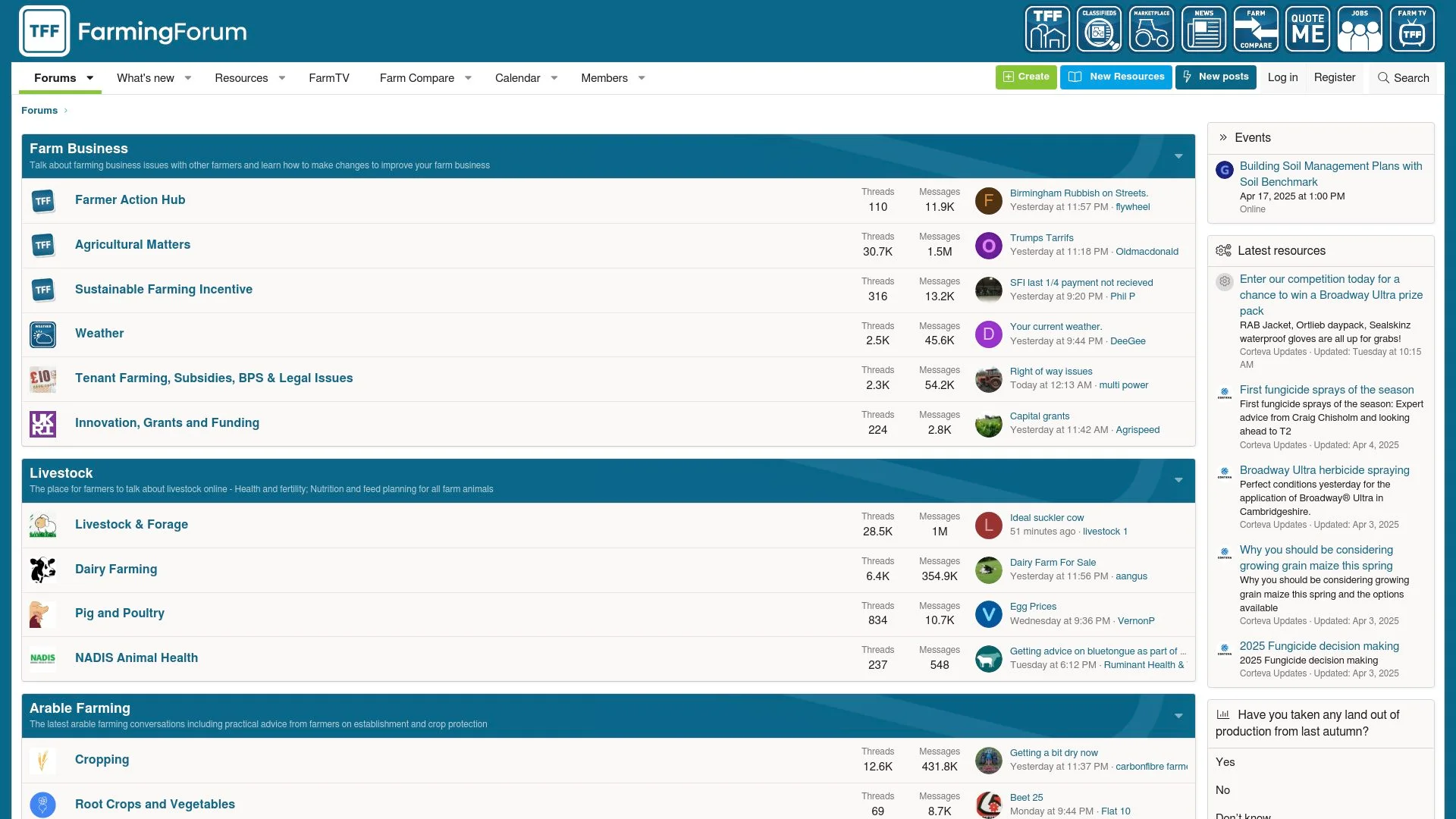The width and height of the screenshot is (1456, 819).
Task: Click the Weather forum cloud icon
Action: pyautogui.click(x=43, y=334)
